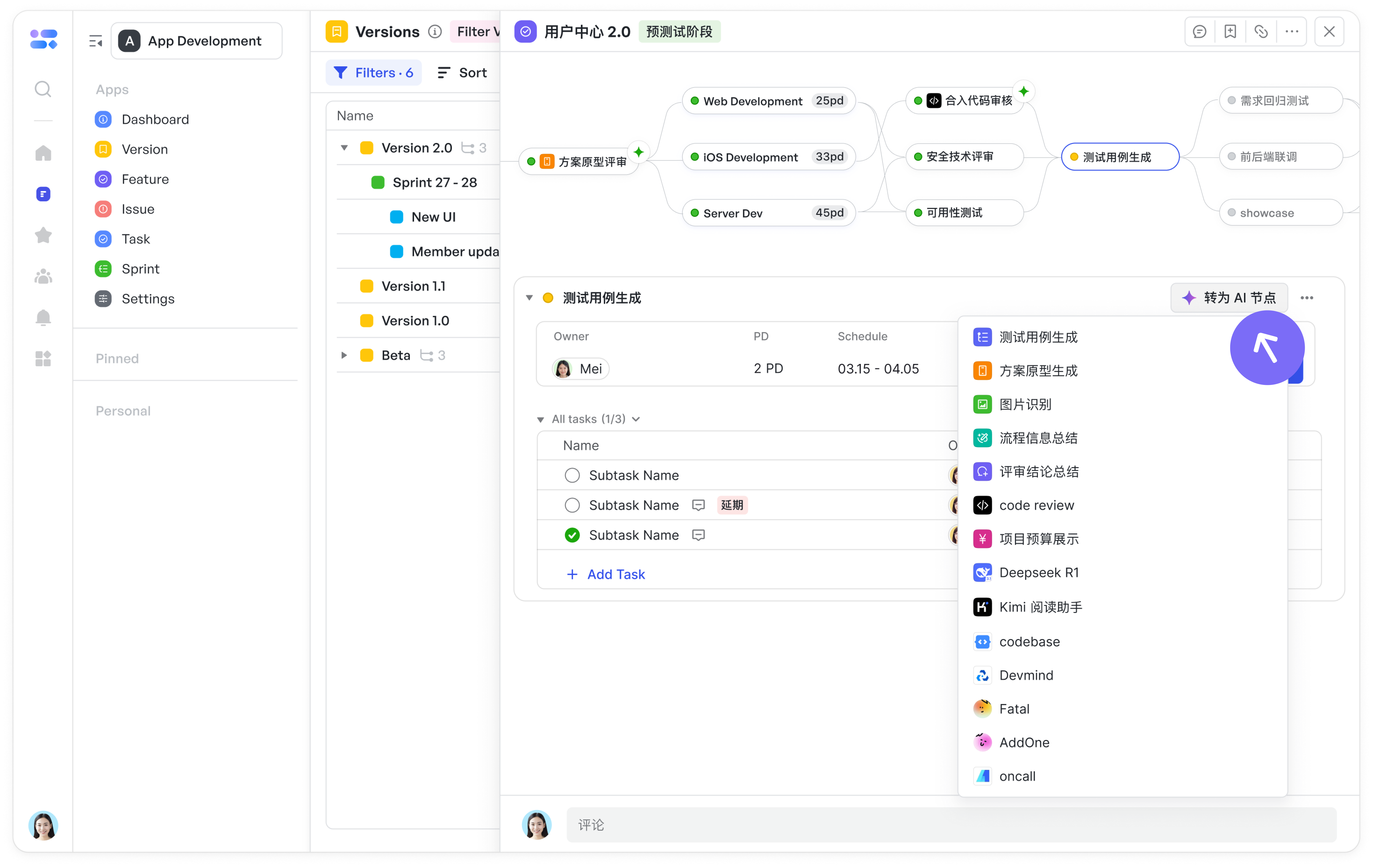Select the Version 1.1 row
This screenshot has width=1373, height=868.
click(418, 286)
